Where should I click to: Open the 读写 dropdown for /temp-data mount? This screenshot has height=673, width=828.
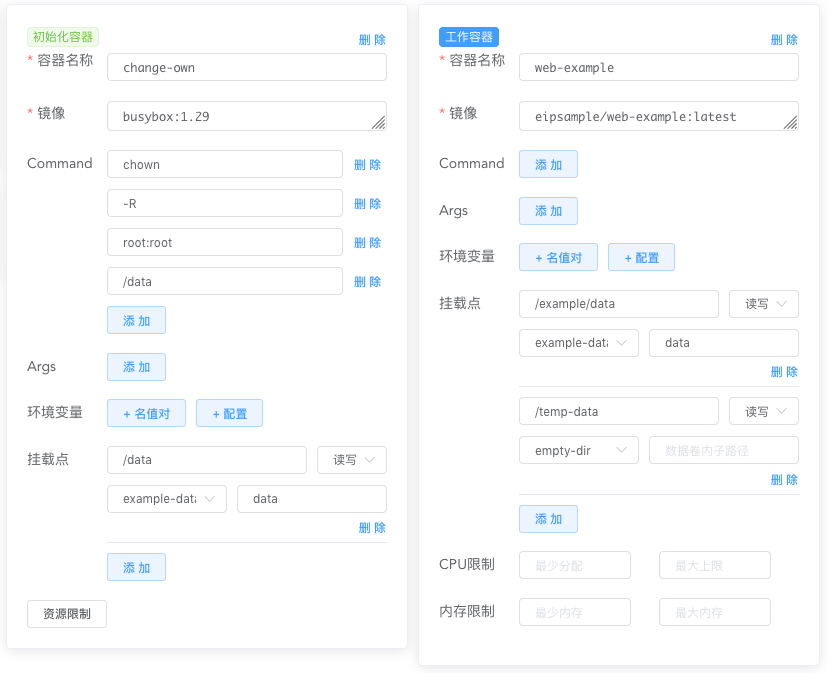pyautogui.click(x=763, y=411)
